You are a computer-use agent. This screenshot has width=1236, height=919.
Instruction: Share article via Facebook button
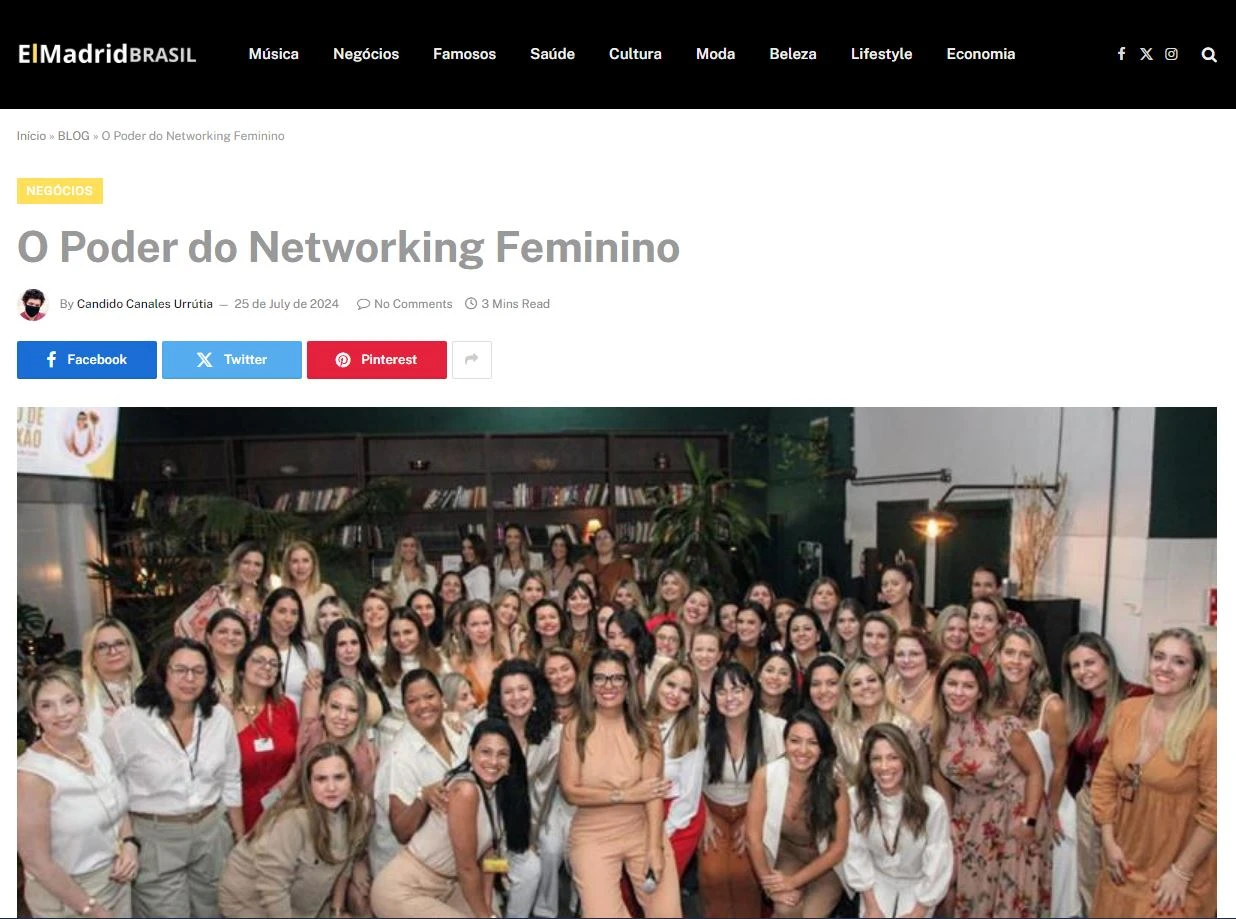[87, 360]
